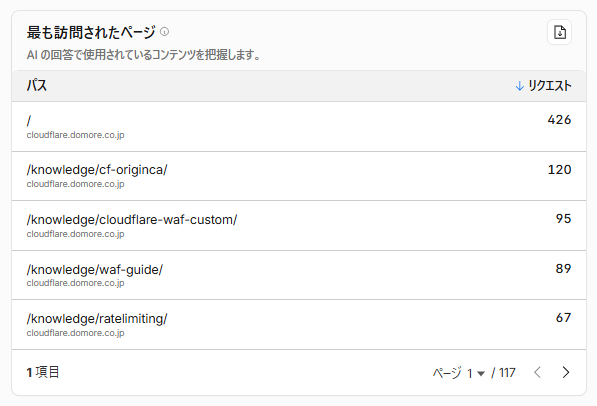
Task: Open the page number dropdown
Action: [x=476, y=373]
